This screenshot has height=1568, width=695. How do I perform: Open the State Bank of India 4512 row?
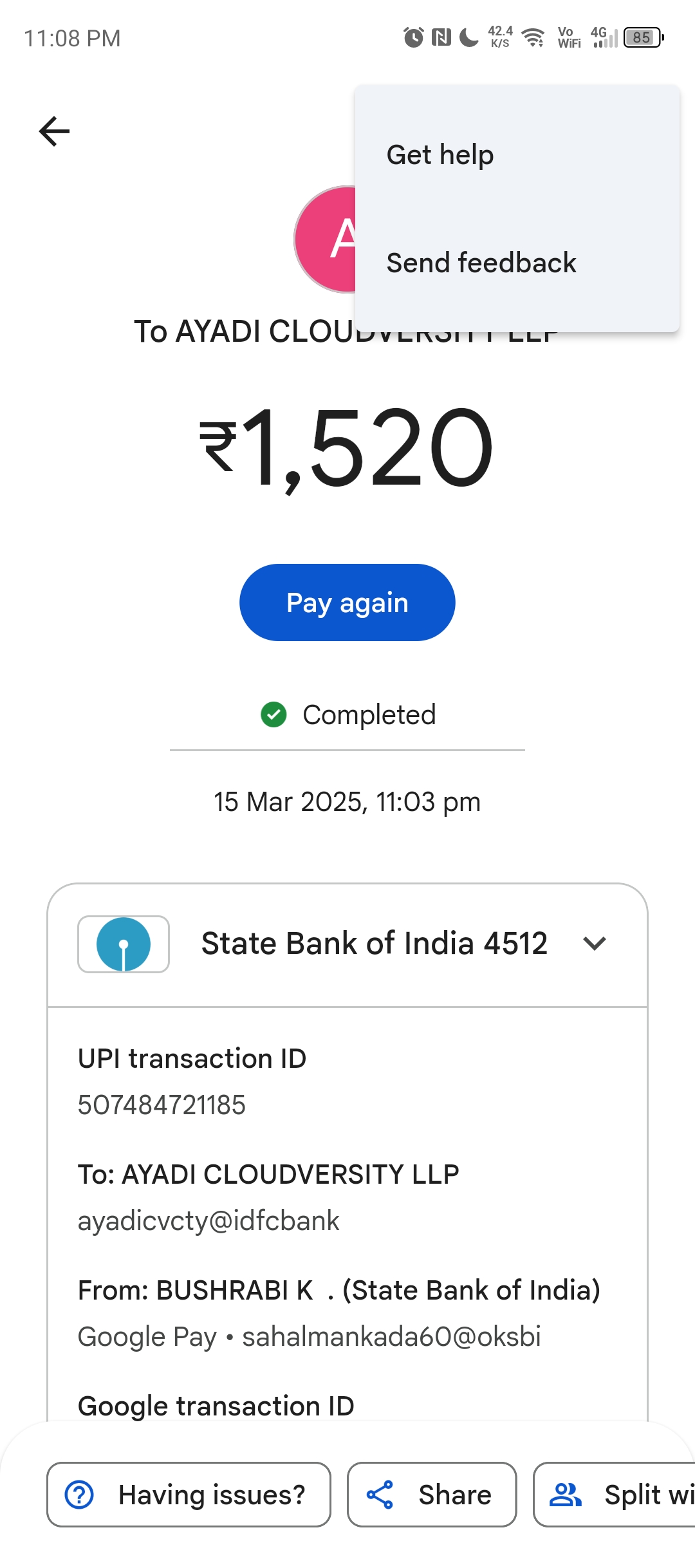click(x=374, y=944)
